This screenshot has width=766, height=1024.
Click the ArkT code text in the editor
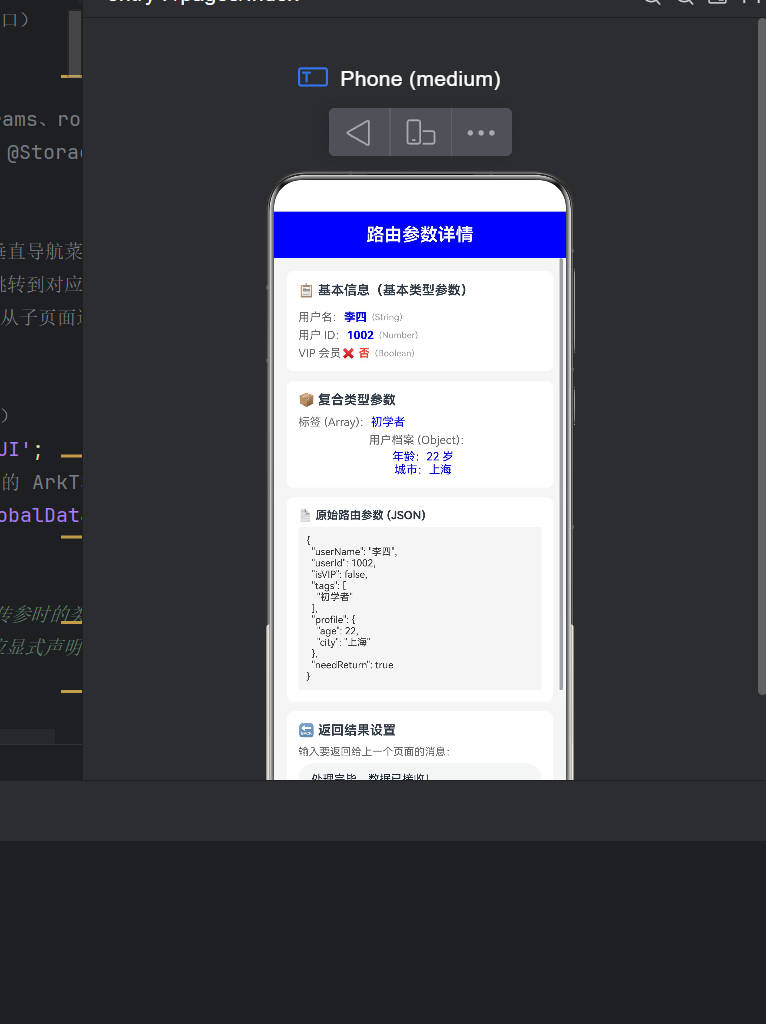coord(57,483)
